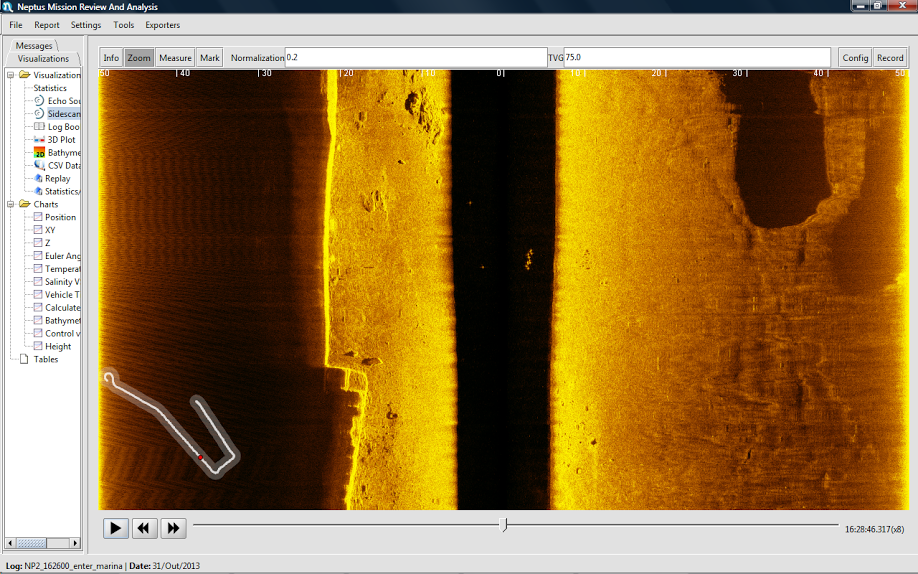
Task: Click the Salinity chart icon
Action: pos(38,281)
